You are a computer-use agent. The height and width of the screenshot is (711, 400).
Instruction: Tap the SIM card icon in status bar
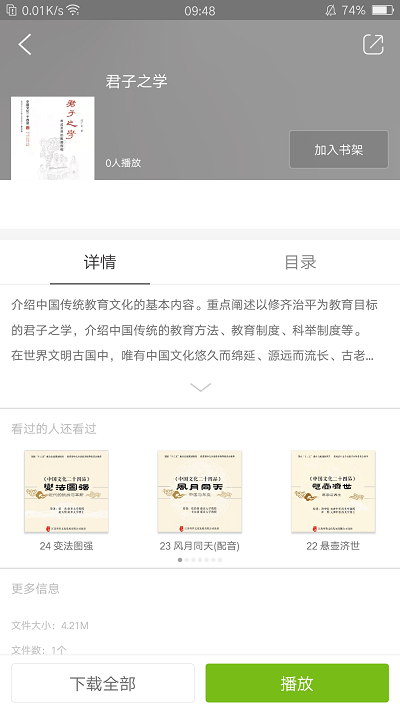[12, 10]
